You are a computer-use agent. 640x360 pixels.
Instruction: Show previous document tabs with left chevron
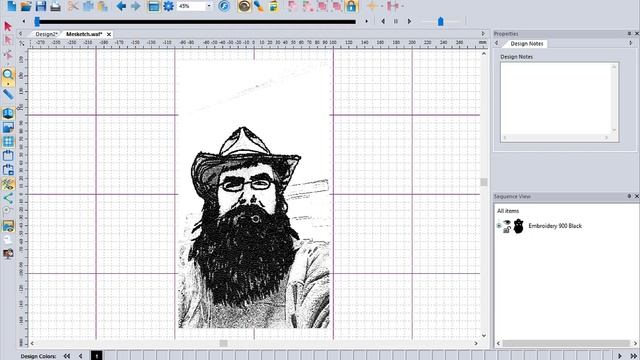(21, 34)
